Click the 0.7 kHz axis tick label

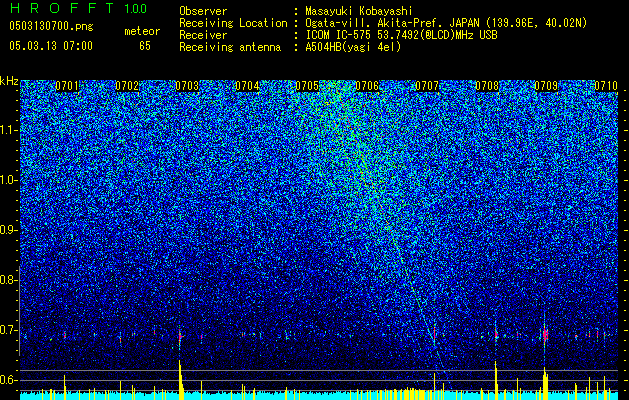[x=8, y=330]
